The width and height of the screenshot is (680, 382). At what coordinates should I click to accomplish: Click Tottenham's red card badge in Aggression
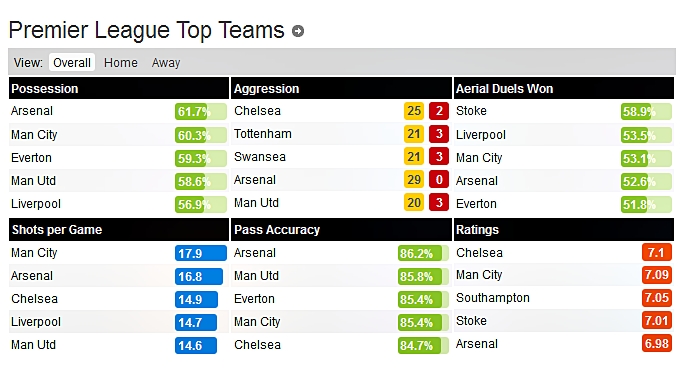pyautogui.click(x=439, y=134)
